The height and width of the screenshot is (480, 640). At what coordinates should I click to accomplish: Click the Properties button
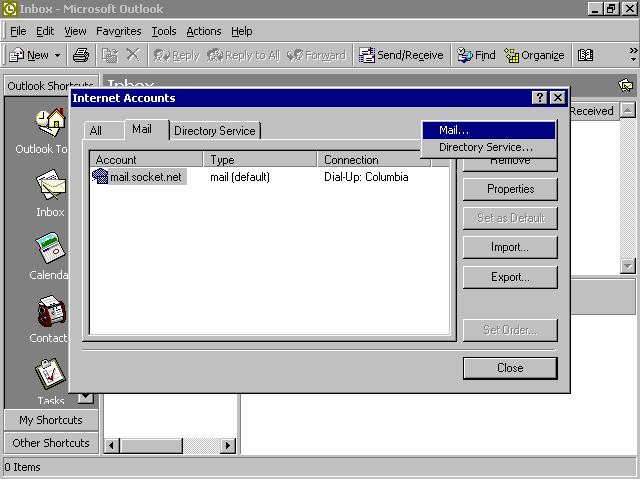coord(510,189)
